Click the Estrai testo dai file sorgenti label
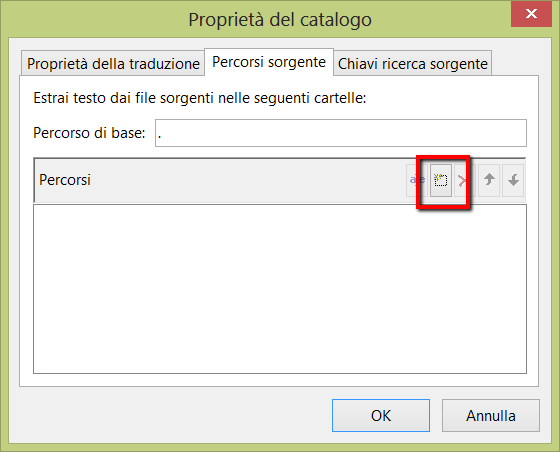Viewport: 560px width, 452px height. coord(200,98)
